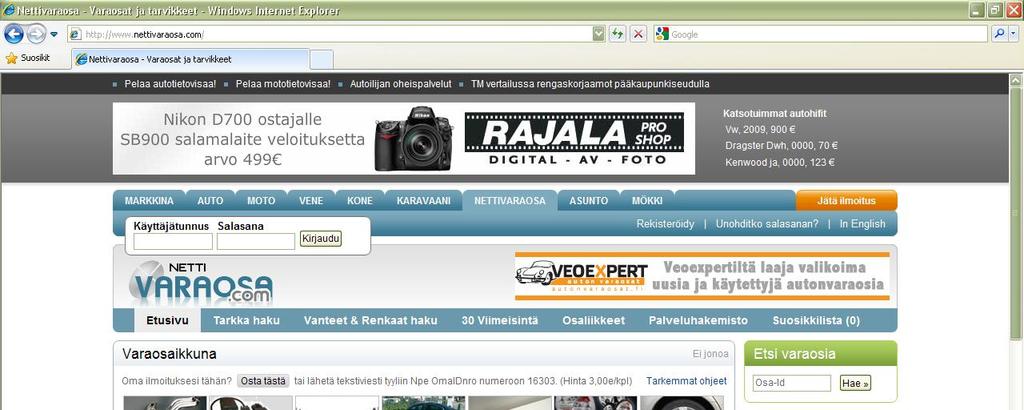Switch to the KONE site tab
Image resolution: width=1024 pixels, height=410 pixels.
tap(360, 200)
